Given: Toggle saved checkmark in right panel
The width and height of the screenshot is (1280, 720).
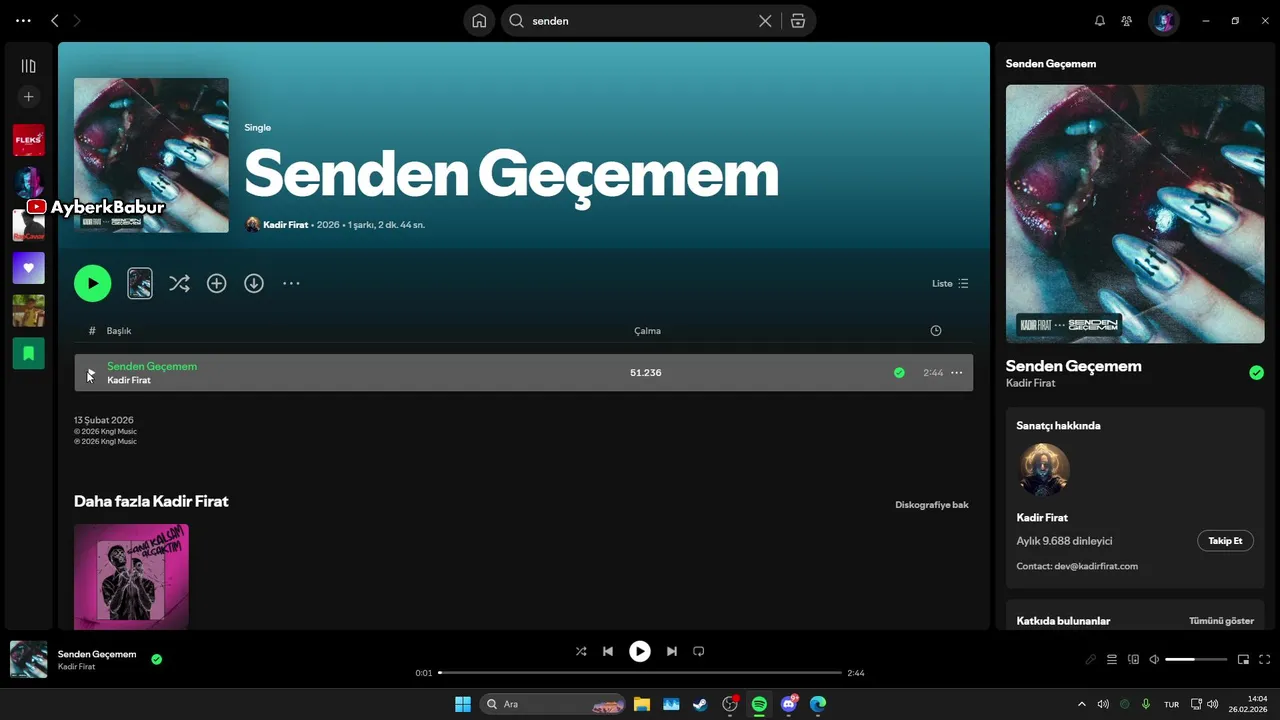Looking at the screenshot, I should click(x=1256, y=373).
